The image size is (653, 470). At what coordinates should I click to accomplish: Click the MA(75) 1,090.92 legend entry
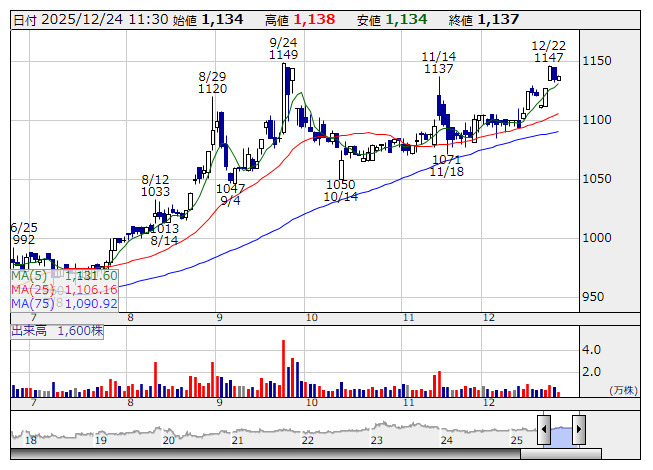click(x=65, y=303)
